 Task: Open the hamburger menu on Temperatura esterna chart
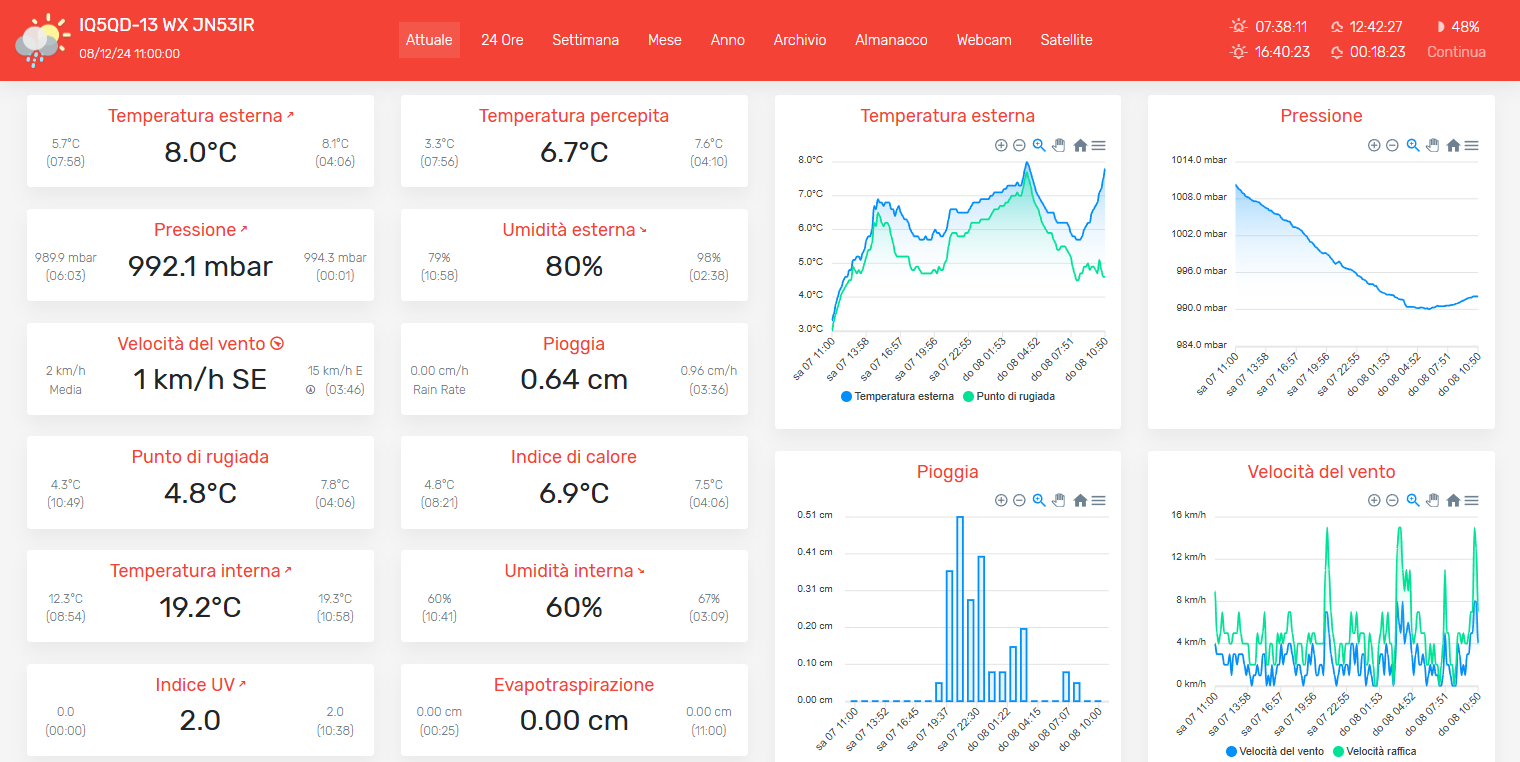click(1098, 145)
